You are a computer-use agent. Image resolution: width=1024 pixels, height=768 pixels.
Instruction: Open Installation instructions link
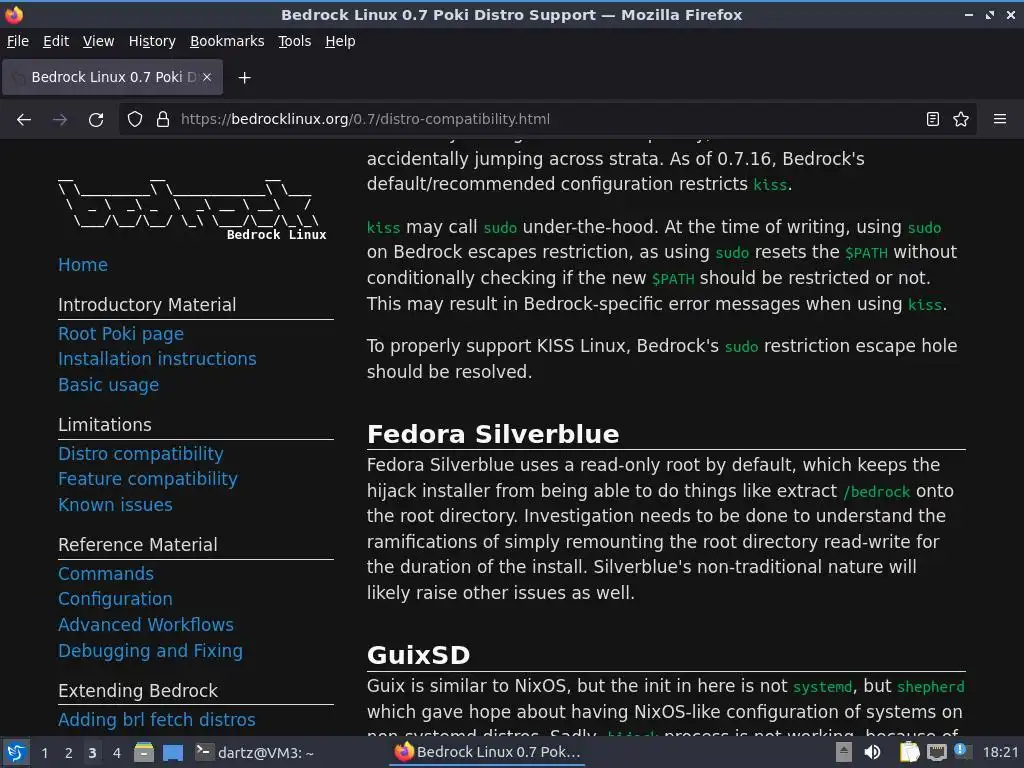click(157, 359)
